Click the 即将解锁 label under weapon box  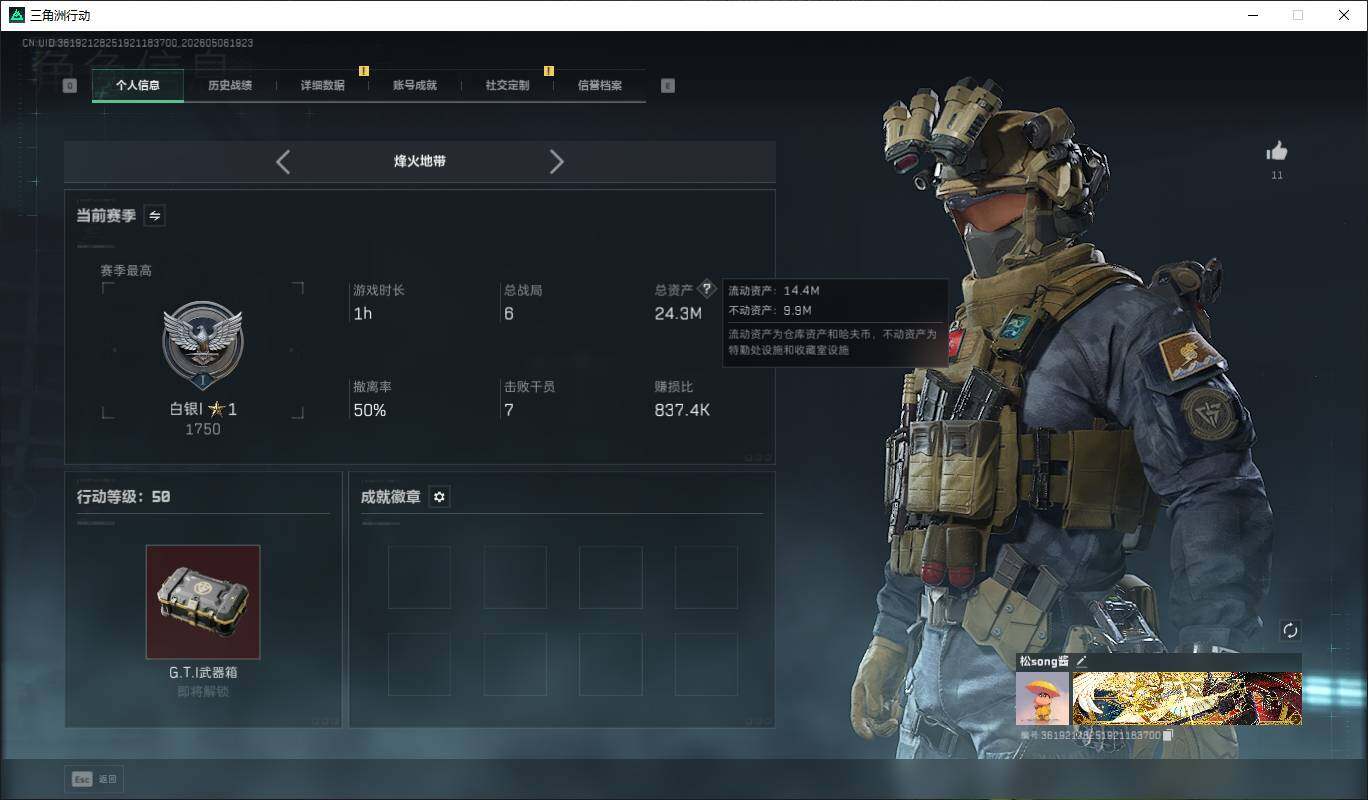(203, 691)
